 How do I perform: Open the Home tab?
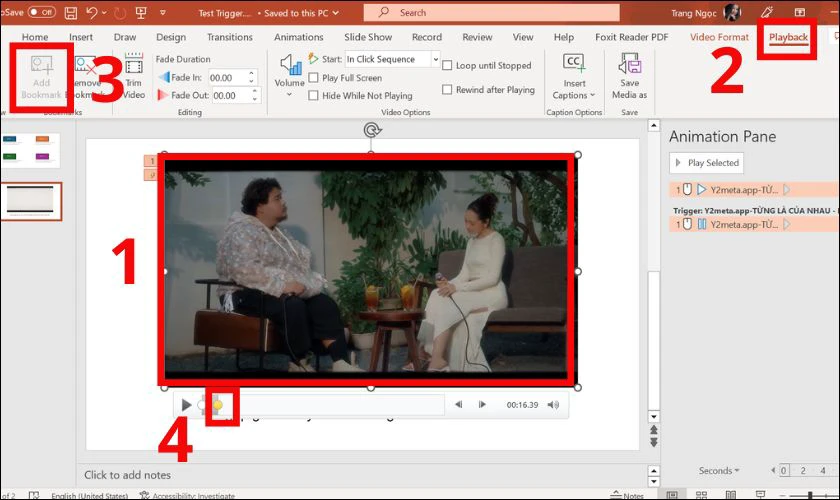tap(35, 37)
